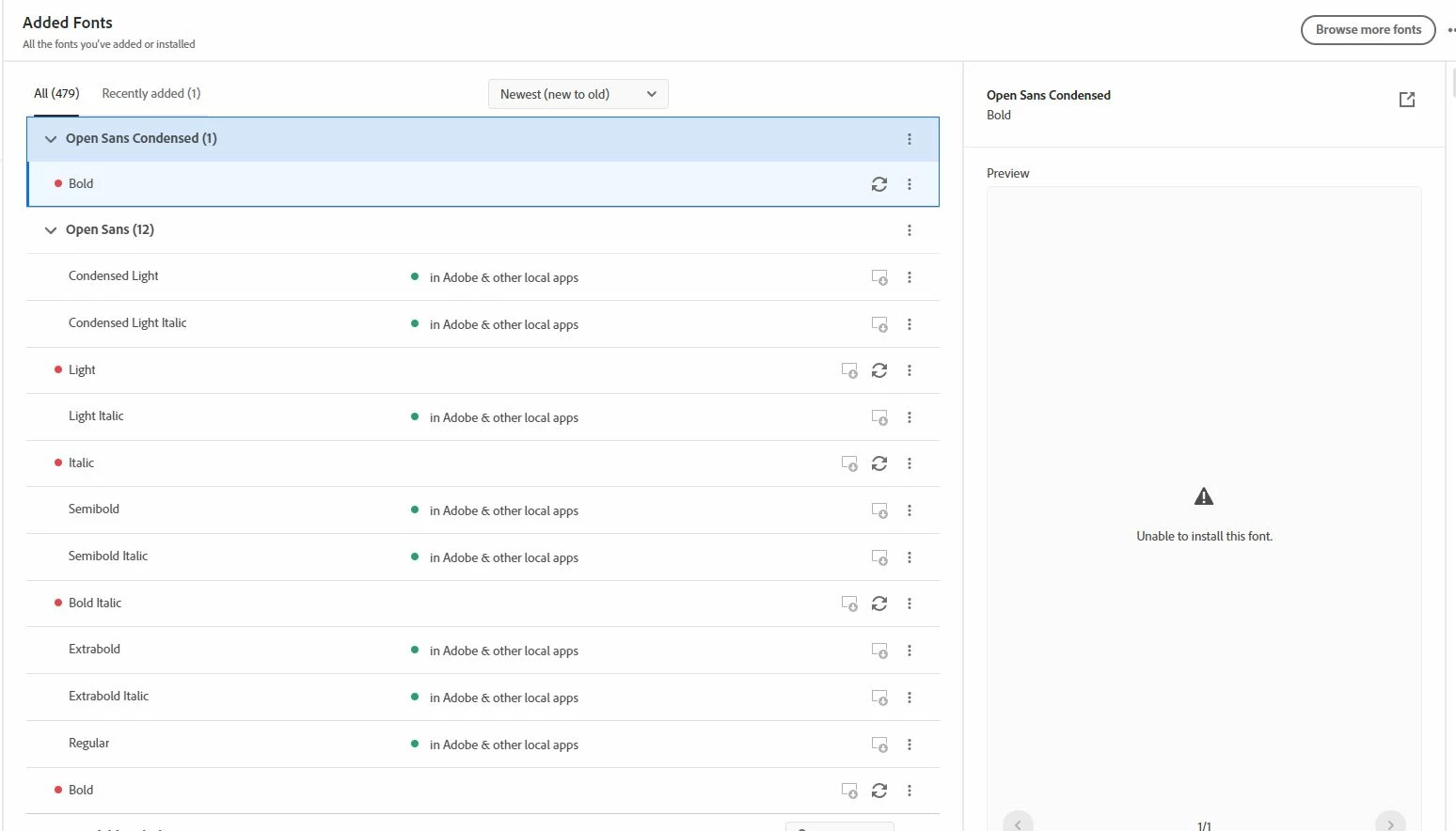Click install-to-device icon for Bold Italic

(849, 604)
